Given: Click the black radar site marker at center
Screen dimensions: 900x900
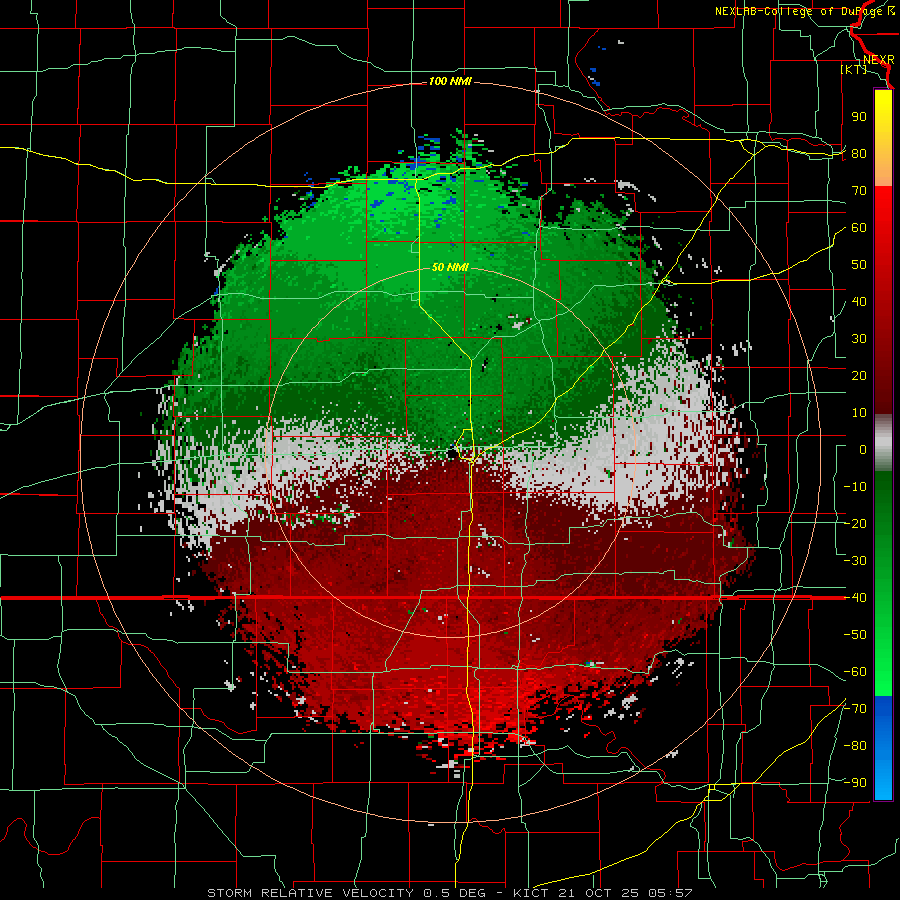Looking at the screenshot, I should (x=452, y=453).
